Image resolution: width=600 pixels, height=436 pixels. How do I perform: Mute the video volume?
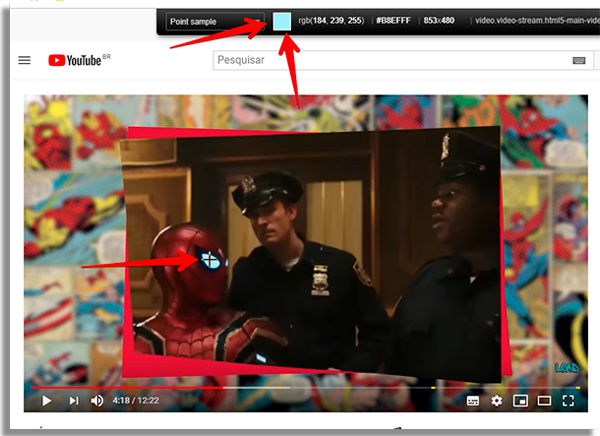(x=97, y=400)
